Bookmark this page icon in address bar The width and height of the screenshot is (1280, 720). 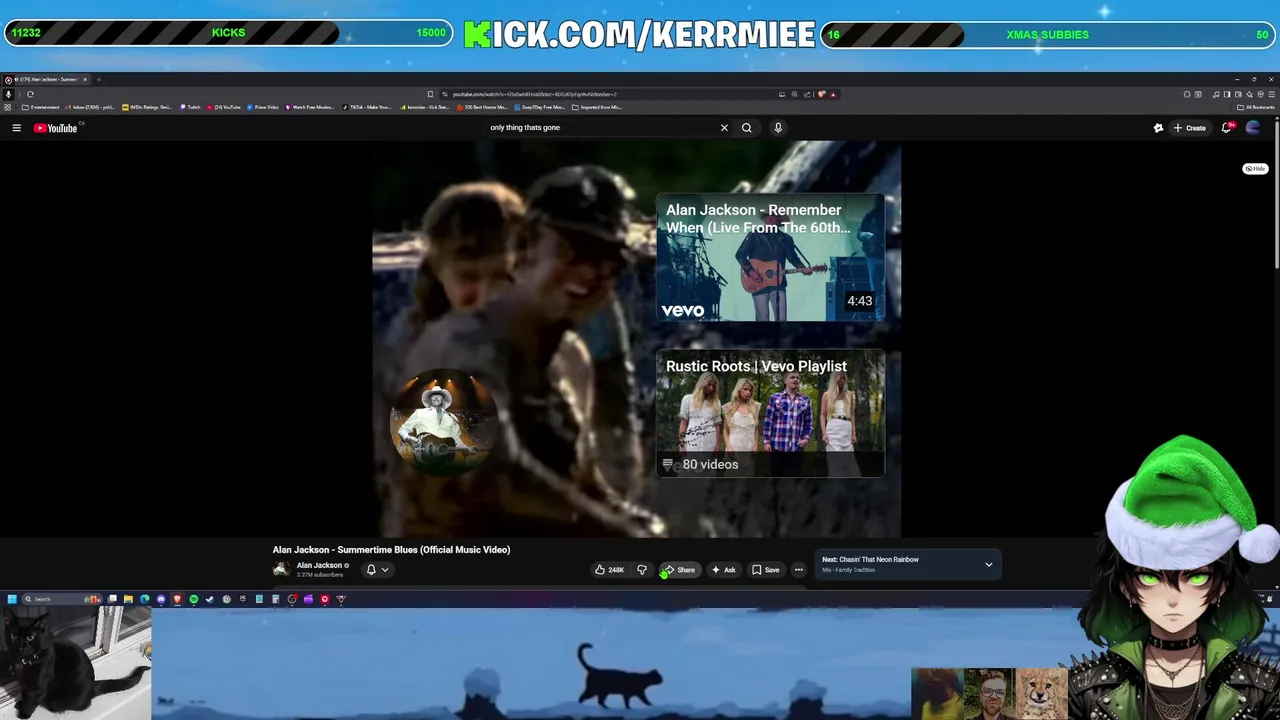[x=430, y=94]
